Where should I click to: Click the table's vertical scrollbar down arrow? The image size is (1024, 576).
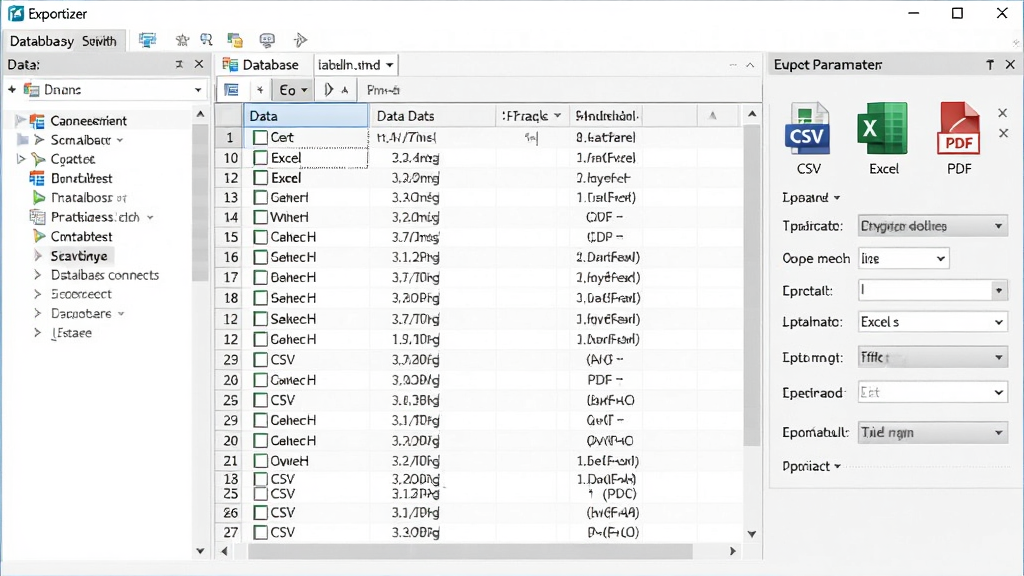click(x=752, y=534)
